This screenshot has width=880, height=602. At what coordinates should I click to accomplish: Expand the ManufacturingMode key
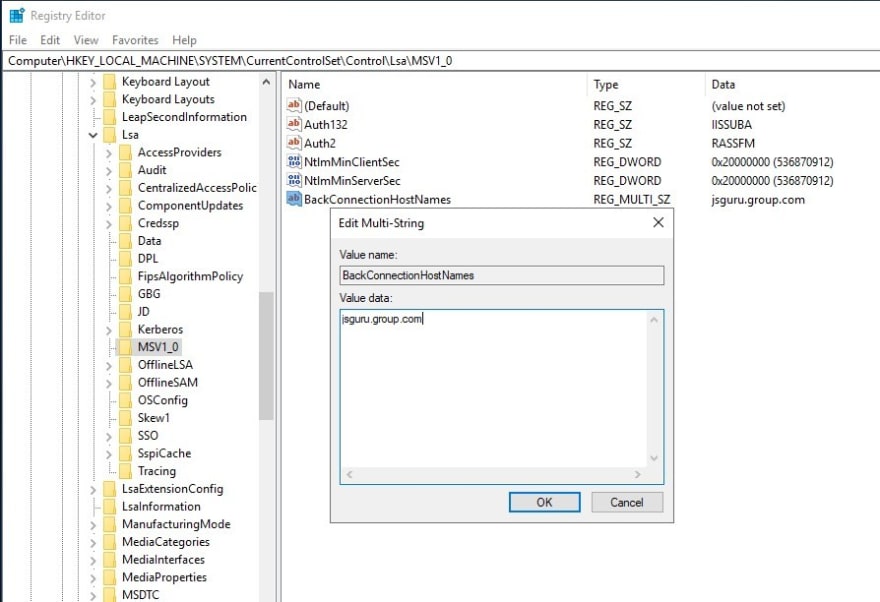[x=93, y=525]
